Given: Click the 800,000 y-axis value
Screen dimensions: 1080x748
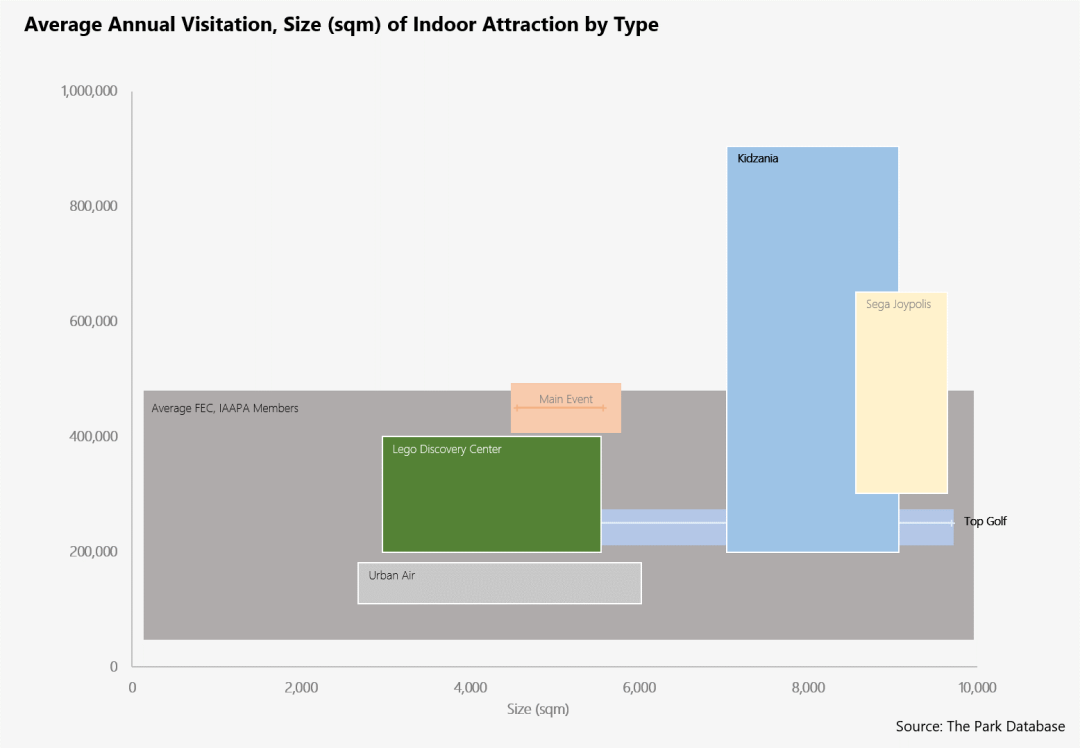Looking at the screenshot, I should pyautogui.click(x=93, y=206).
